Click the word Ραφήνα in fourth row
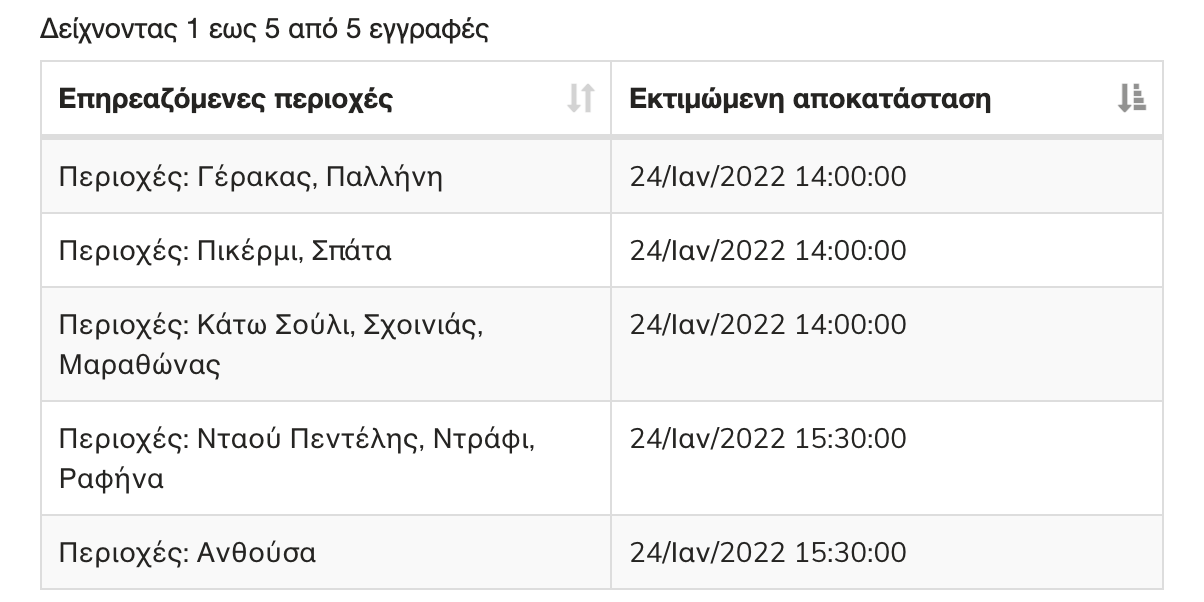Viewport: 1204px width, 602px height. (111, 478)
